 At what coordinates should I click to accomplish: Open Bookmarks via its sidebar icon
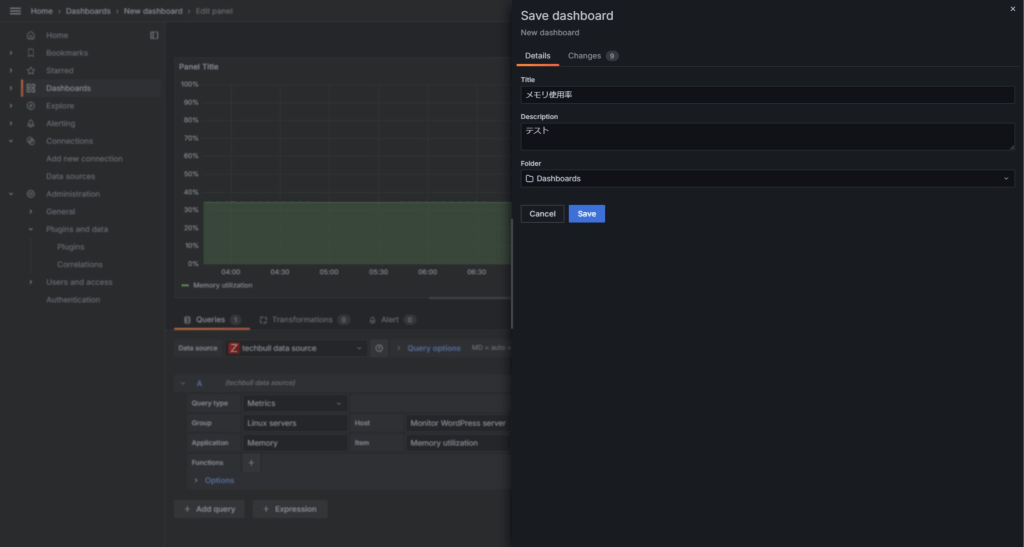tap(31, 53)
